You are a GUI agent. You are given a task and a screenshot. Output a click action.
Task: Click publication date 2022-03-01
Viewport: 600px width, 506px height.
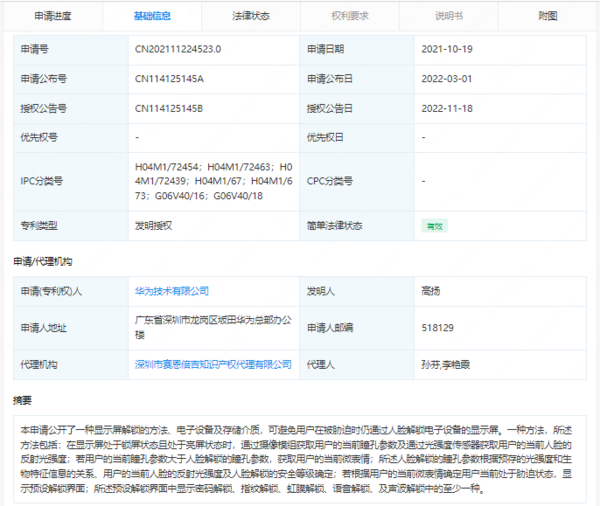click(x=447, y=79)
